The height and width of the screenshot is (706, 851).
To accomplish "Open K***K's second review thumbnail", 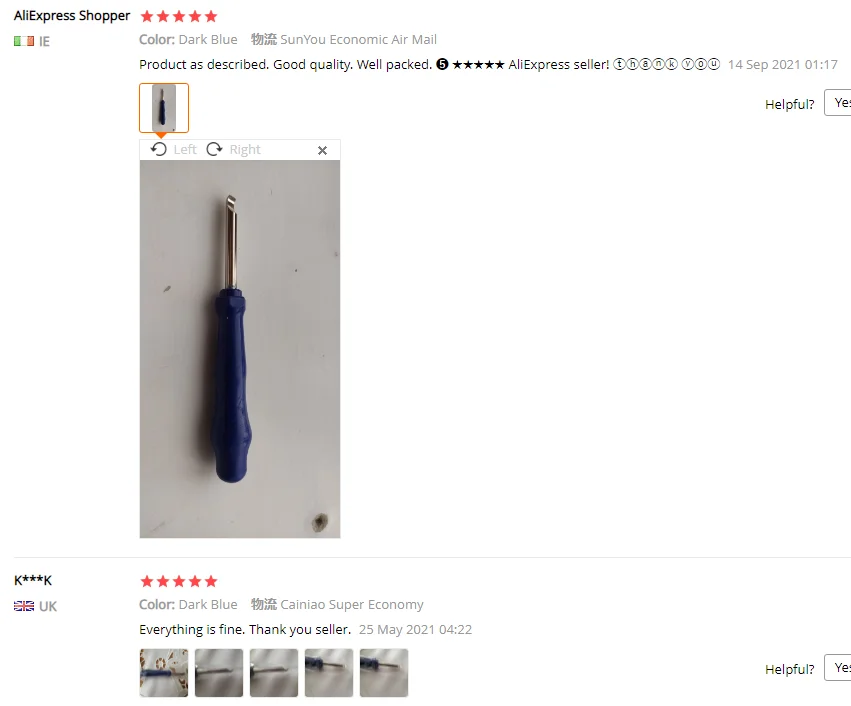I will pyautogui.click(x=219, y=672).
